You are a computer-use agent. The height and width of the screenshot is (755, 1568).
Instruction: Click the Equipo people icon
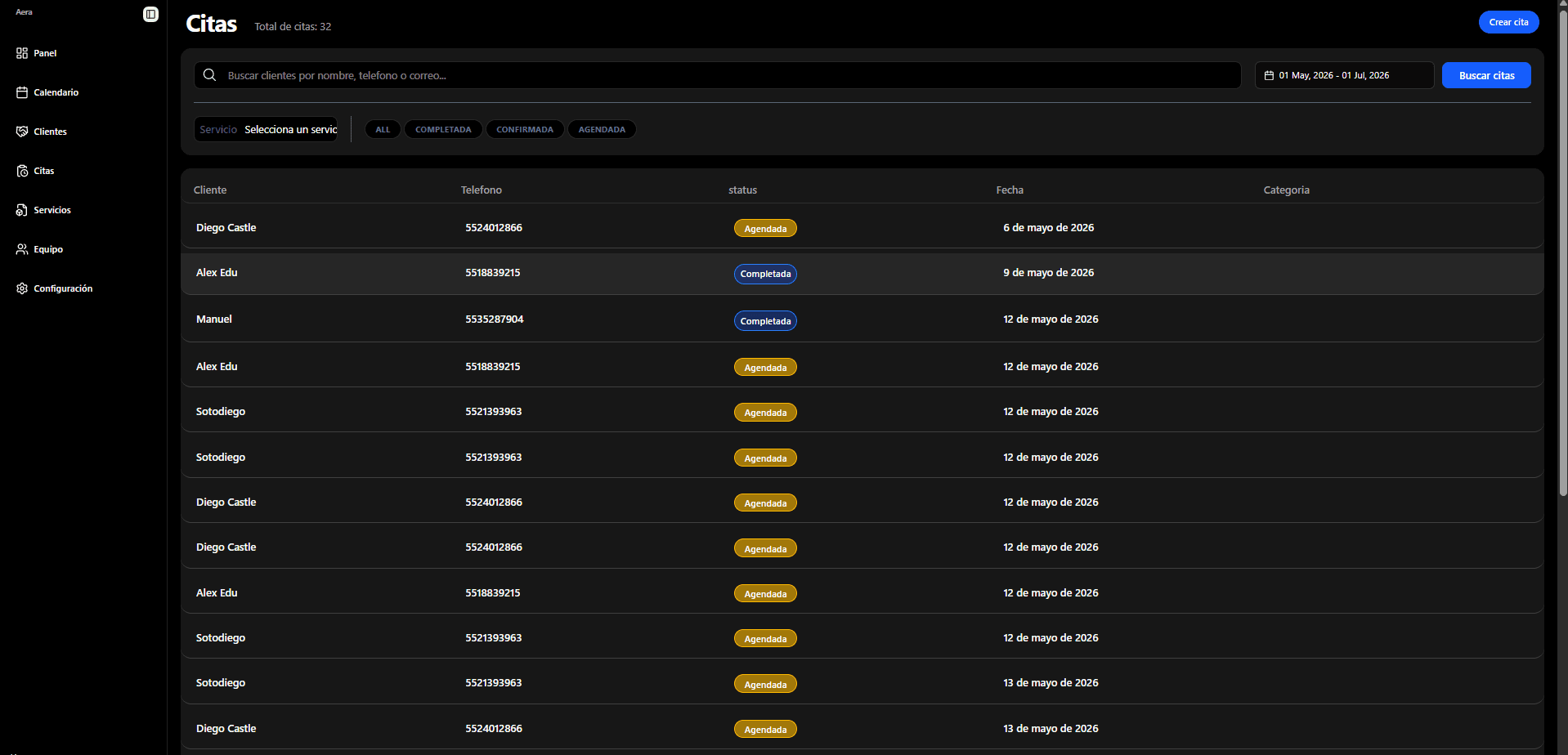coord(22,249)
